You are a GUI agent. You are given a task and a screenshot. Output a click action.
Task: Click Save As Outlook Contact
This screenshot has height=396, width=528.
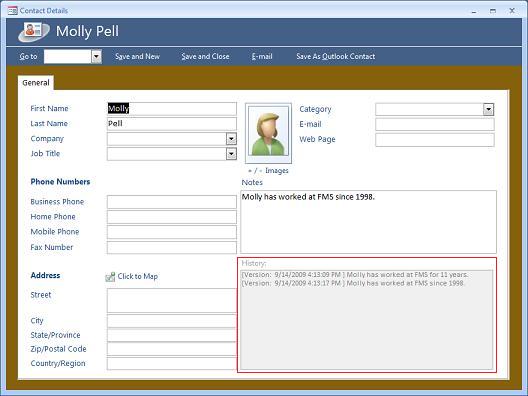[336, 57]
